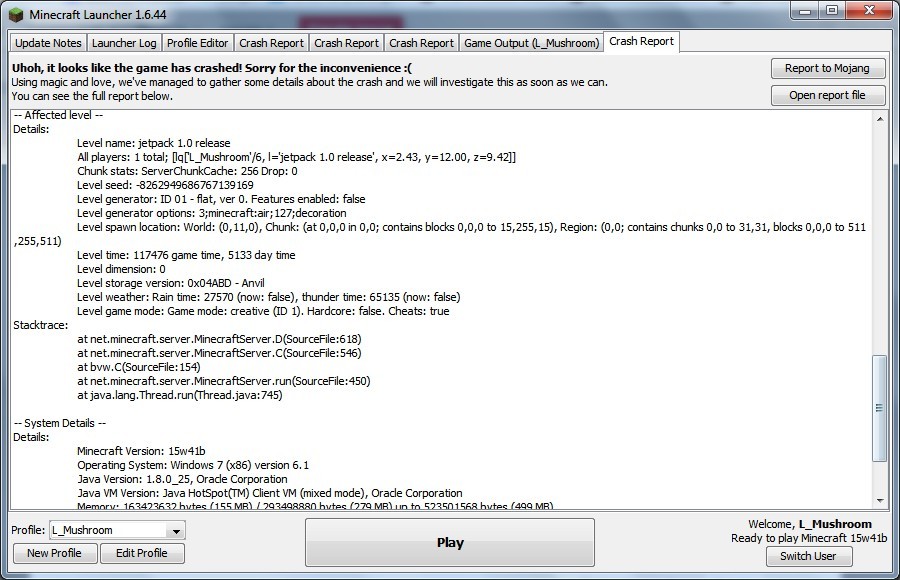Click the 'Level storage version: 0x04ABD - Anvil' line
The image size is (900, 580).
pyautogui.click(x=170, y=283)
